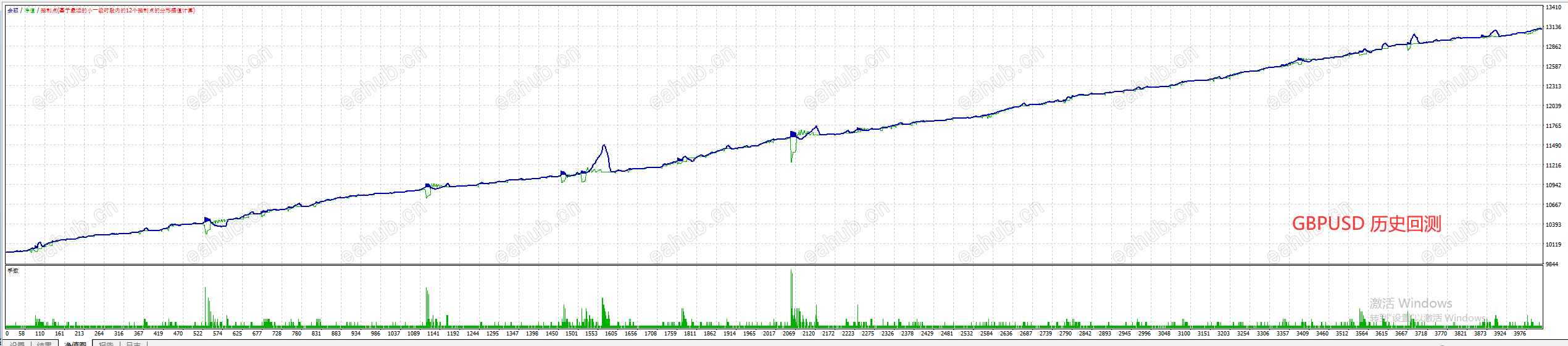This screenshot has width=1568, height=346.
Task: Click the tall lot-size bar above trade 1089
Action: 426,306
